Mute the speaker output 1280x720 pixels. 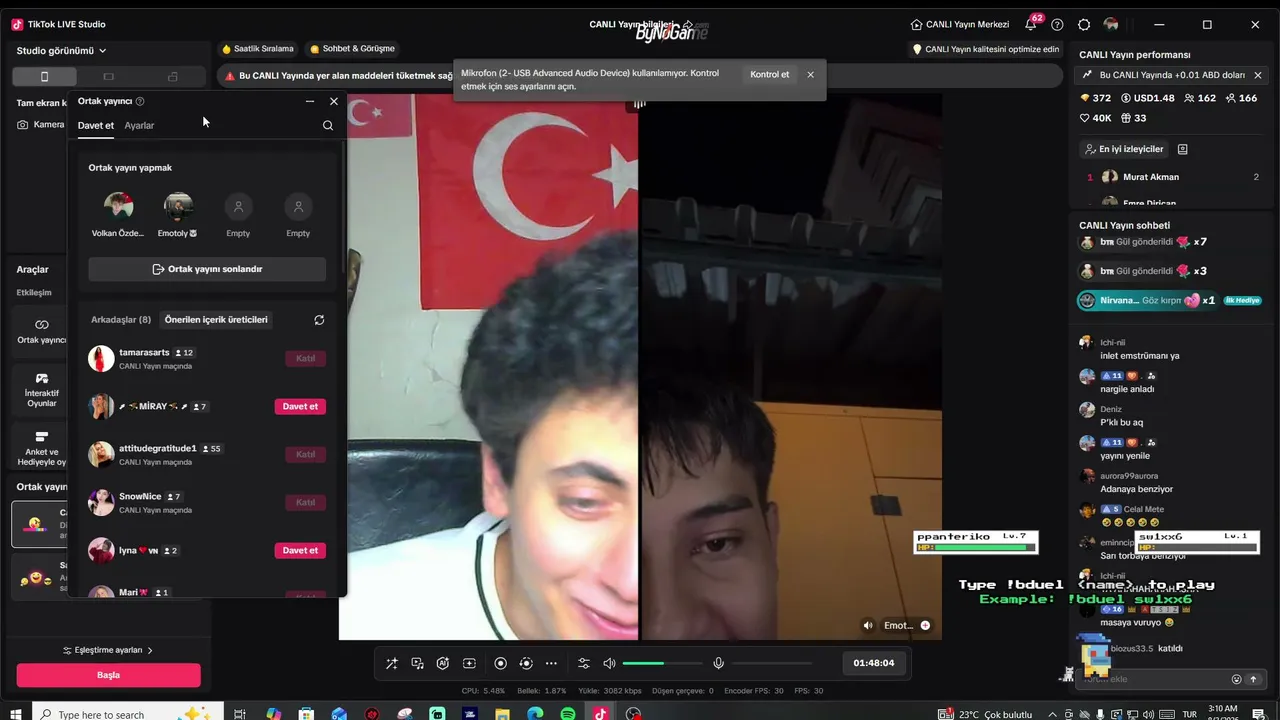[609, 663]
